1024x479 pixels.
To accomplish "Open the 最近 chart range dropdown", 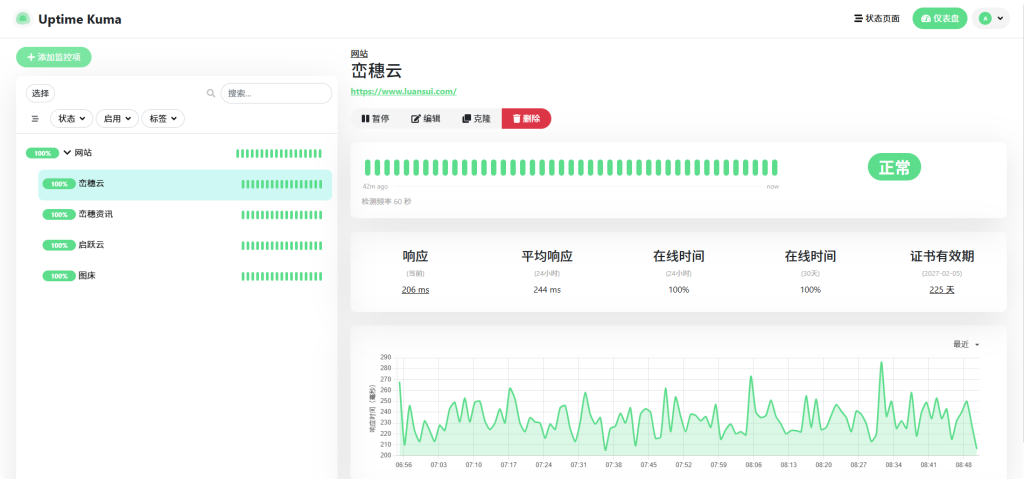I will 967,344.
